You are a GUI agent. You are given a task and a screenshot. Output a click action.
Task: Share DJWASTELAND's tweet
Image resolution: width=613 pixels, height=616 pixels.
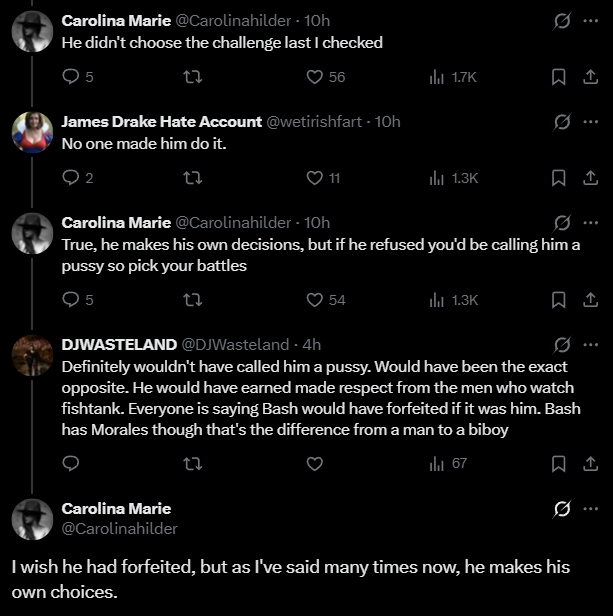click(589, 463)
